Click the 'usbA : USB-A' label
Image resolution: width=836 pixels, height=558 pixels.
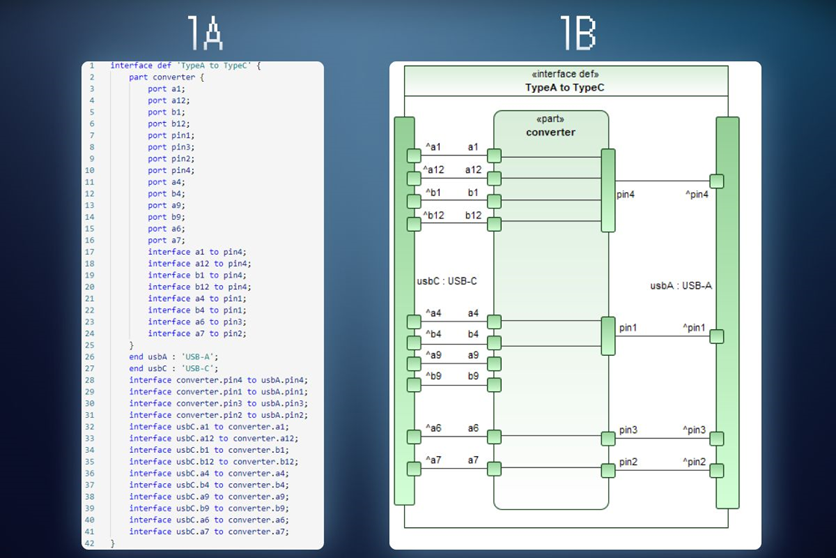click(x=680, y=286)
